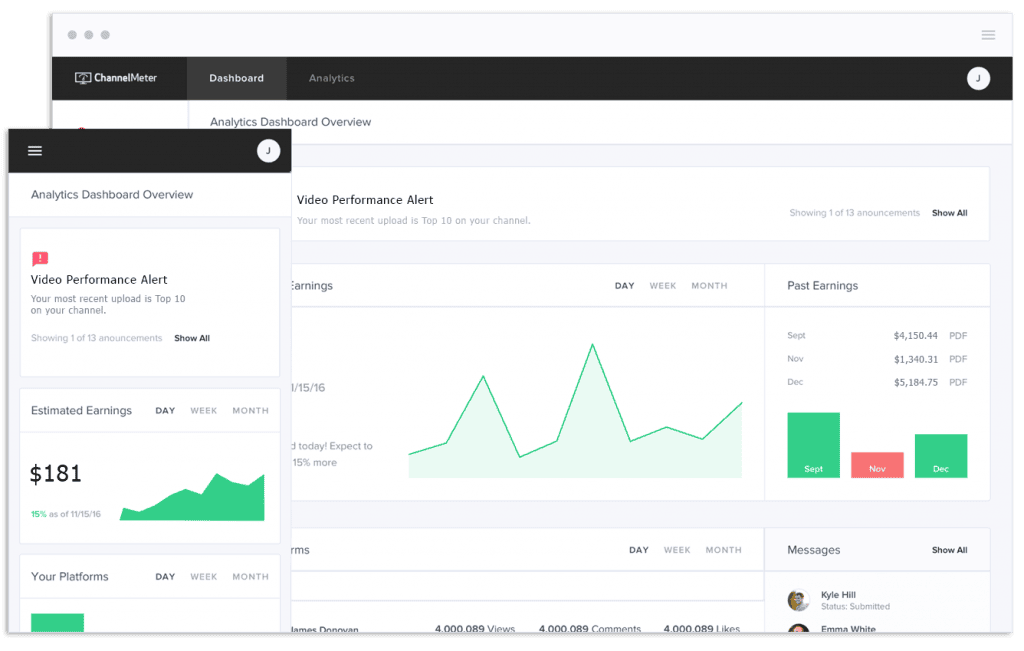The width and height of the screenshot is (1024, 651).
Task: Open the browser hamburger menu in the desktop window
Action: pyautogui.click(x=988, y=35)
